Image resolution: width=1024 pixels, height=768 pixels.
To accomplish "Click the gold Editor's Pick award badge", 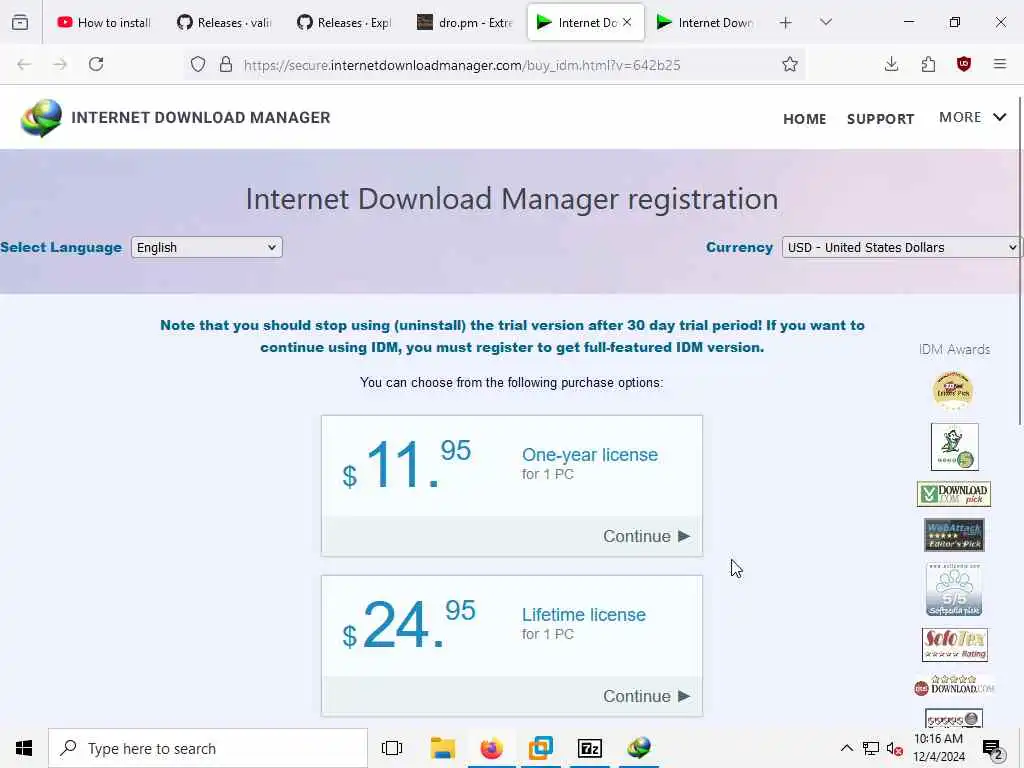I will [953, 391].
